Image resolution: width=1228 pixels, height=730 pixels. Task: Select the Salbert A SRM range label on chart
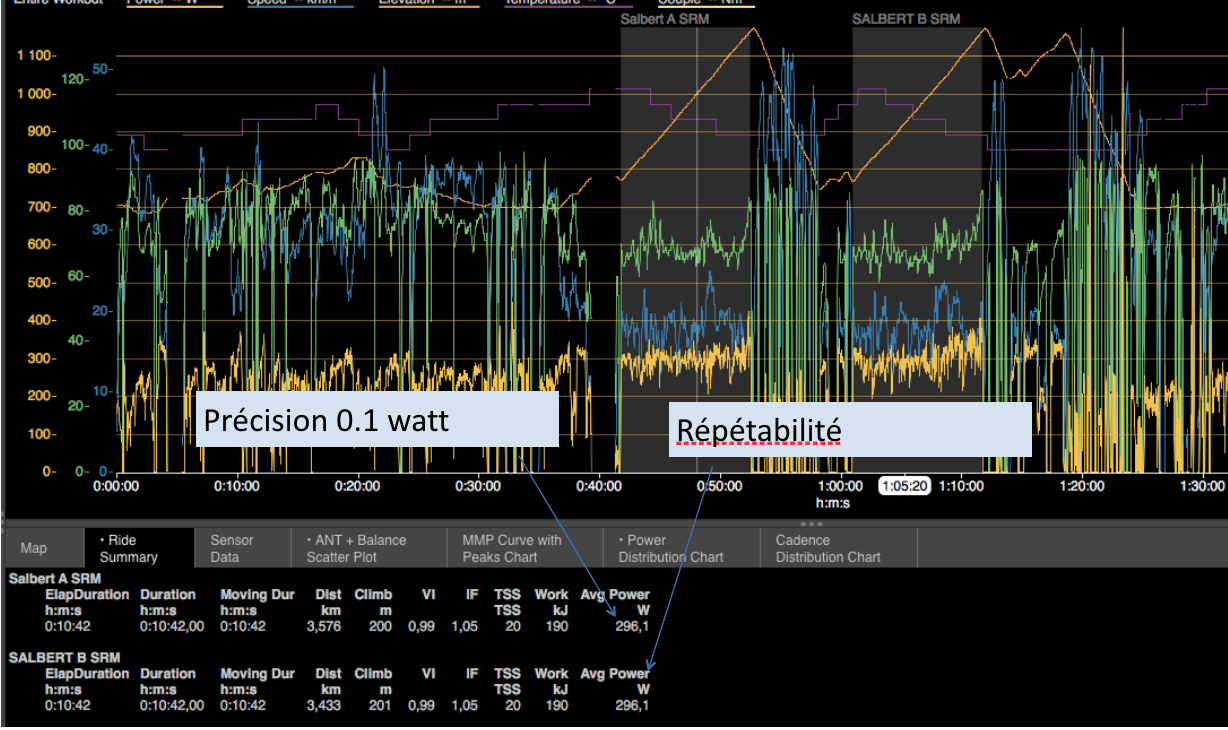[x=664, y=19]
